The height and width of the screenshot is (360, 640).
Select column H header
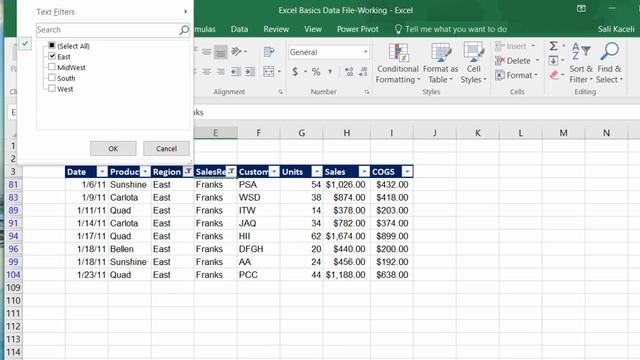pyautogui.click(x=347, y=133)
